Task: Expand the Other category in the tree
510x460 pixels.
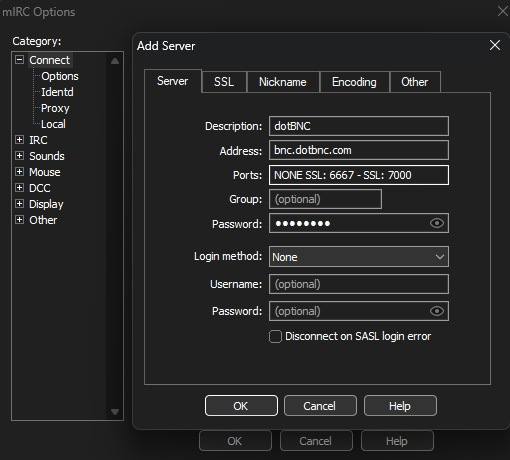Action: [20, 220]
